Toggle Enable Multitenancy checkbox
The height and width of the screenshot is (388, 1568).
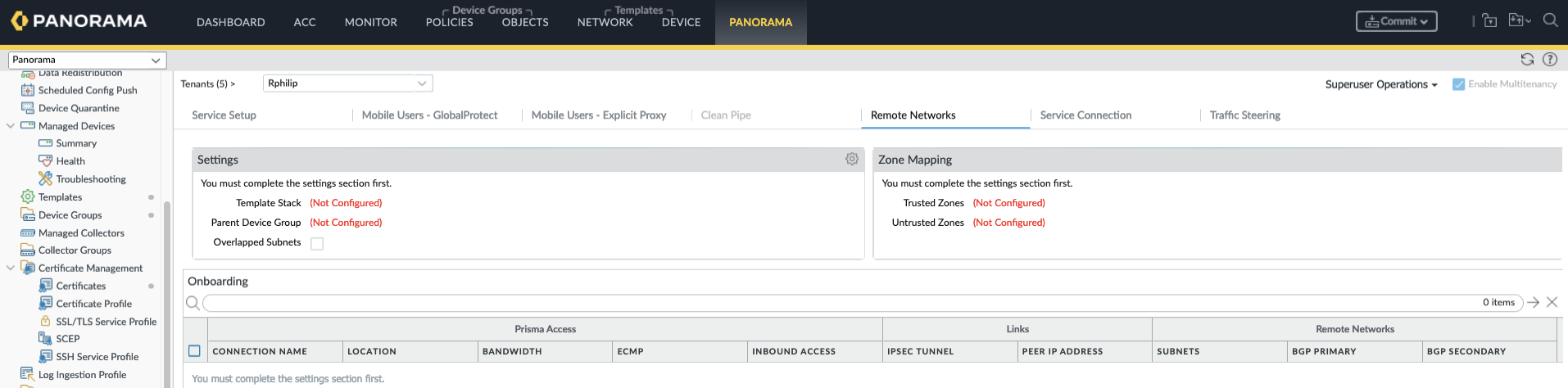coord(1458,84)
